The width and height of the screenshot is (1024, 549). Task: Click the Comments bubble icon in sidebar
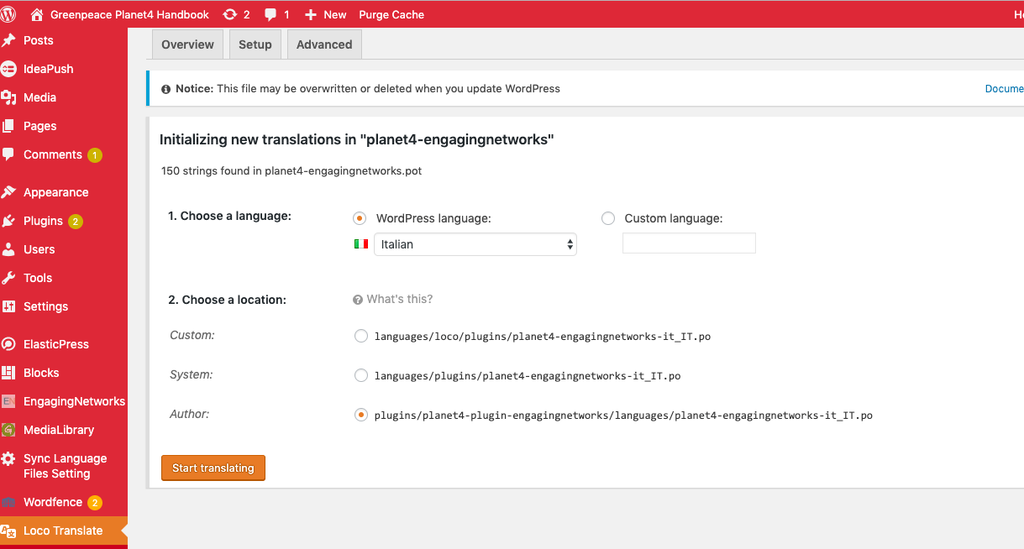(8, 155)
